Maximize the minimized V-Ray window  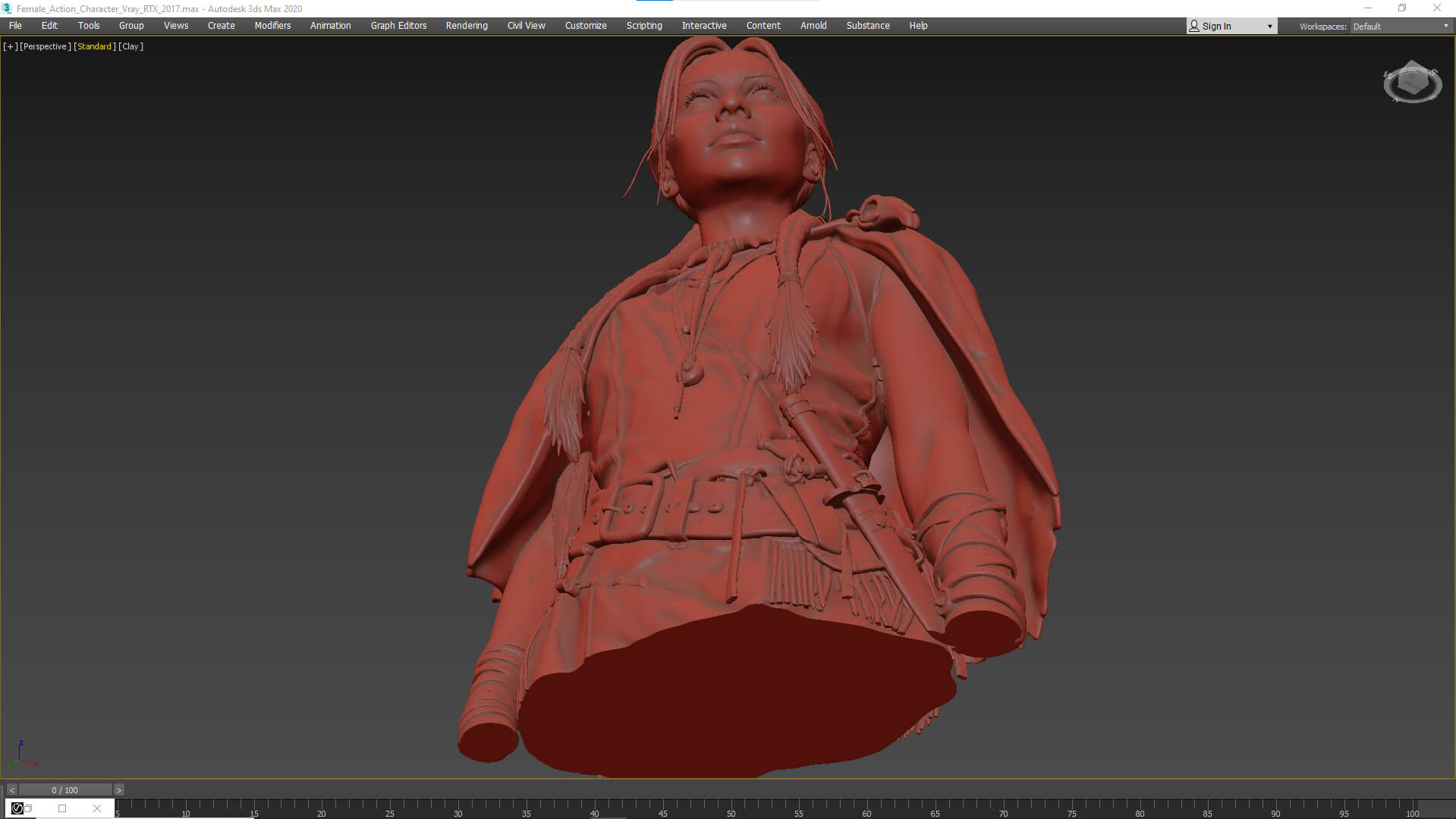pos(62,808)
